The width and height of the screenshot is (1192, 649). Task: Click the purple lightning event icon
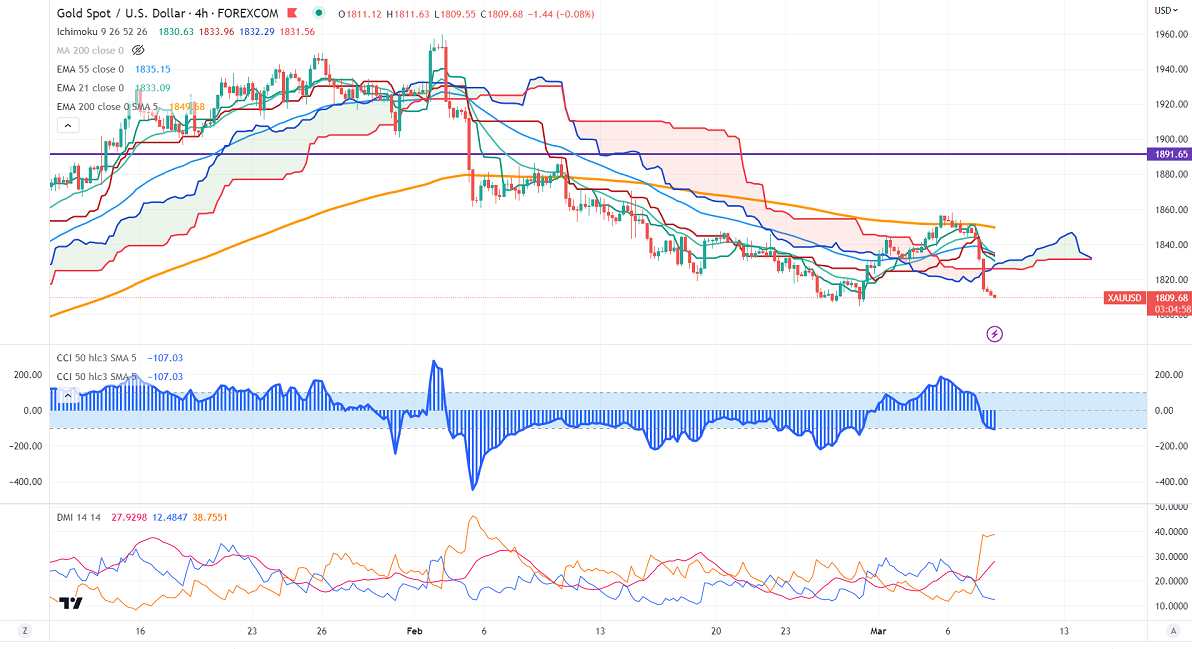click(x=994, y=333)
